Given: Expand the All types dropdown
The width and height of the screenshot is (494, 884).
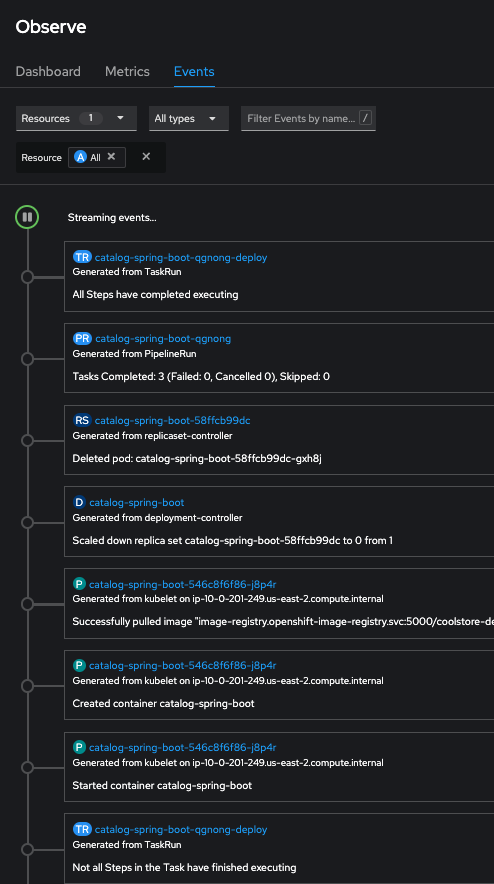Looking at the screenshot, I should point(188,118).
